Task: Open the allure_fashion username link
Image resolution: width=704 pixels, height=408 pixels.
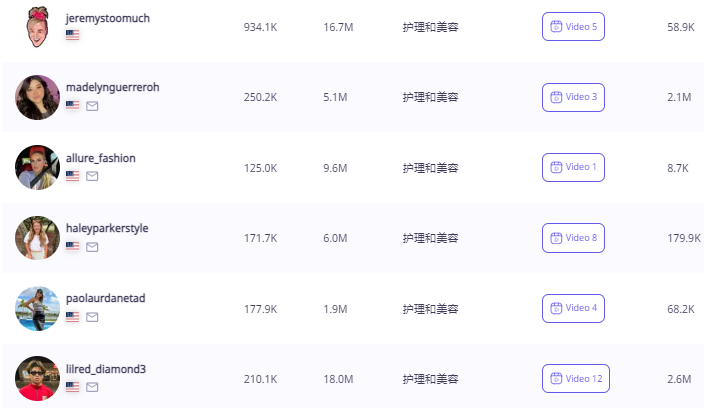Action: click(x=101, y=158)
